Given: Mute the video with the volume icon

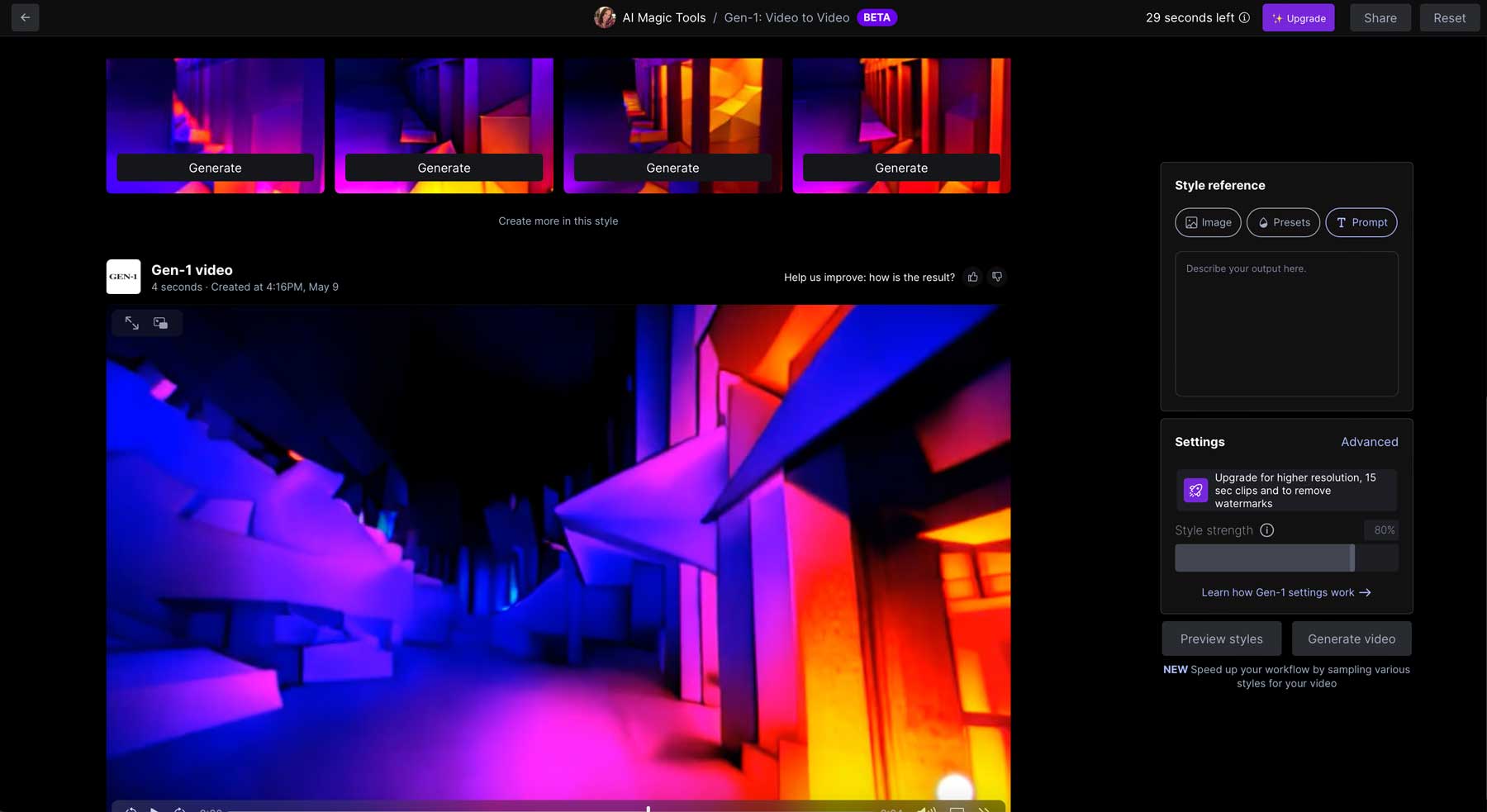Looking at the screenshot, I should [x=924, y=808].
